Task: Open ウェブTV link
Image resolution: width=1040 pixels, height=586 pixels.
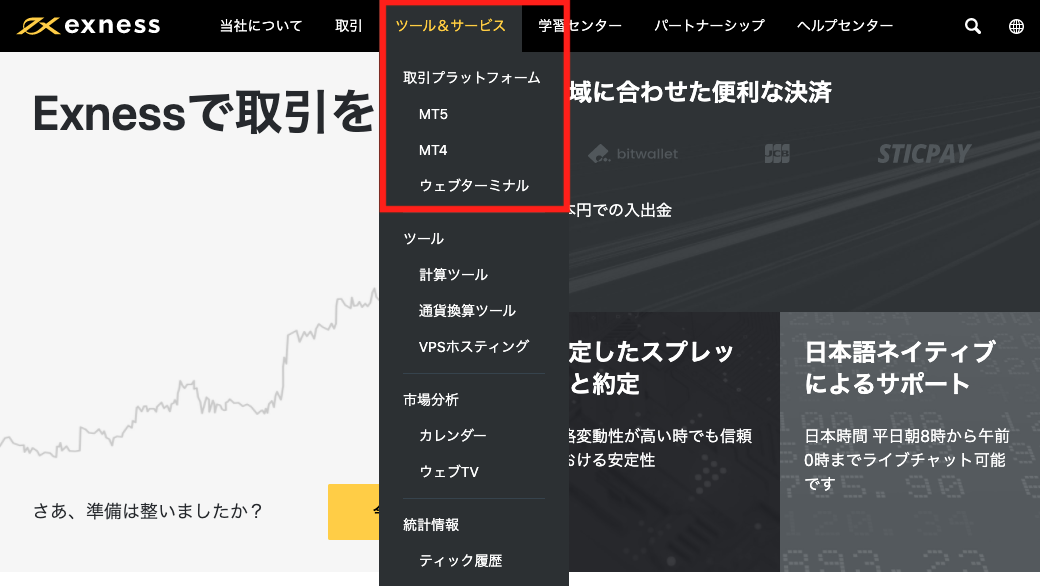Action: point(448,471)
